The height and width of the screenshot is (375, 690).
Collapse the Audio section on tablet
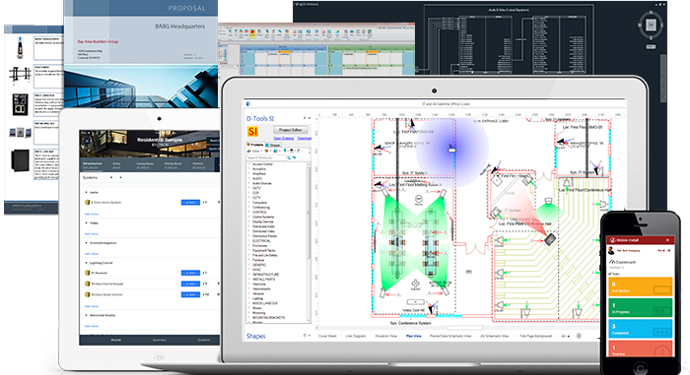tap(86, 192)
